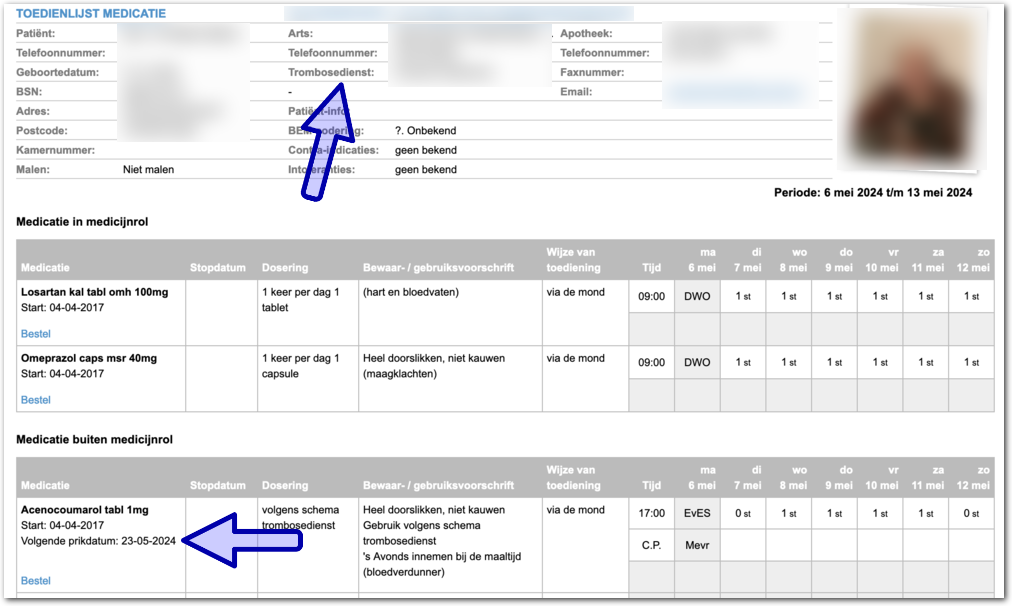
Task: Select the Omeprazol caps msr 40mg name
Action: tap(89, 358)
